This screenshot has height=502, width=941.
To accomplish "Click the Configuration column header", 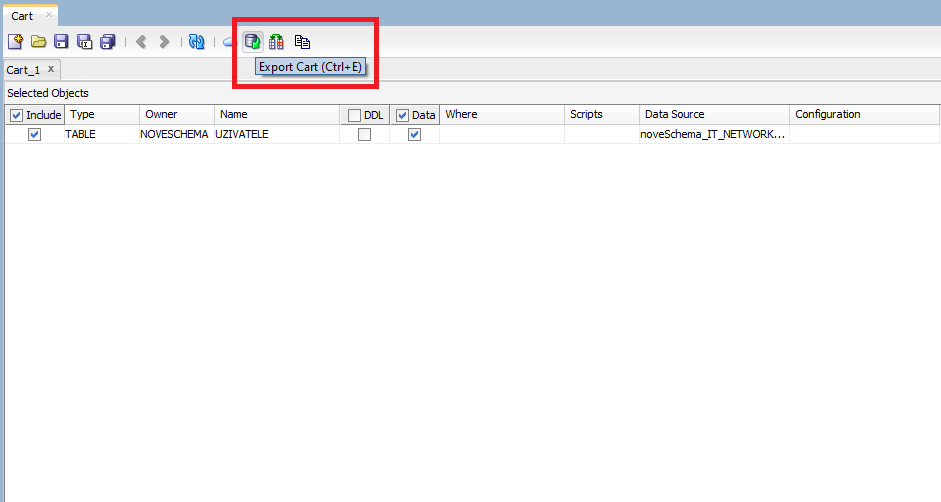I will 864,114.
